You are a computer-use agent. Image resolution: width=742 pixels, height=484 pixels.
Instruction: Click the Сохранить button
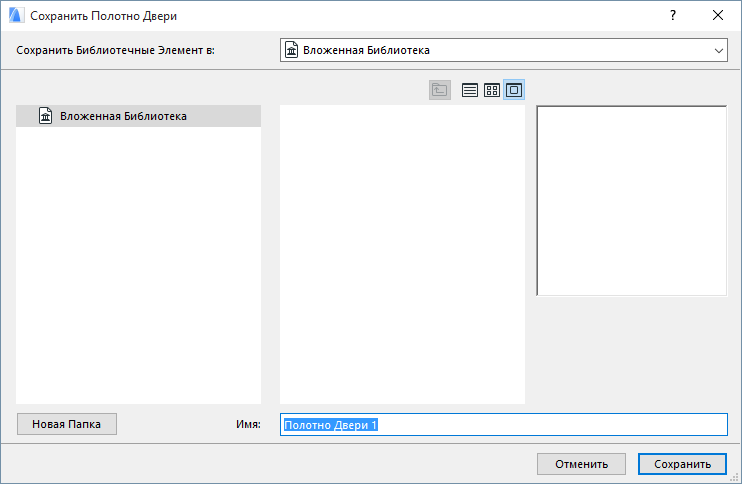click(682, 464)
